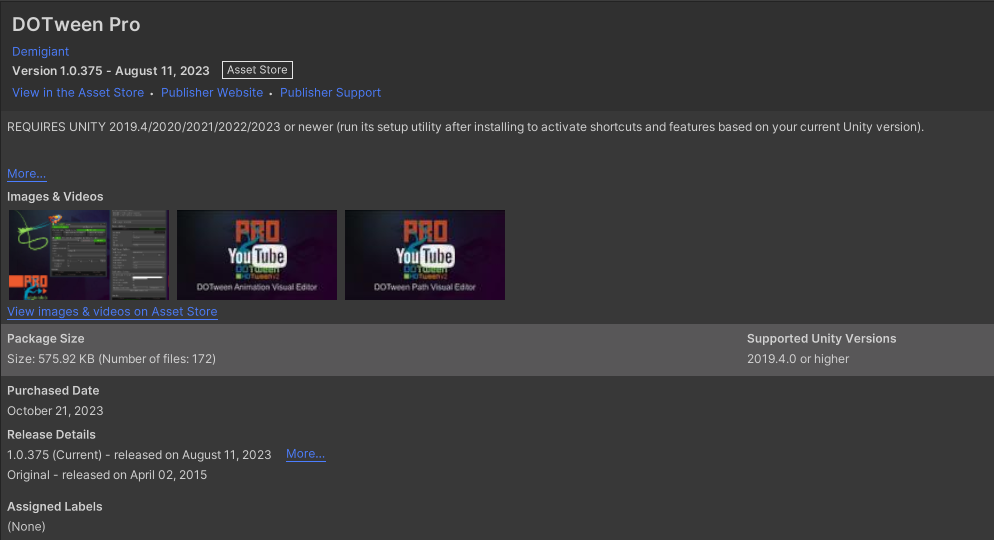Click the Asset Store tag badge

point(257,70)
